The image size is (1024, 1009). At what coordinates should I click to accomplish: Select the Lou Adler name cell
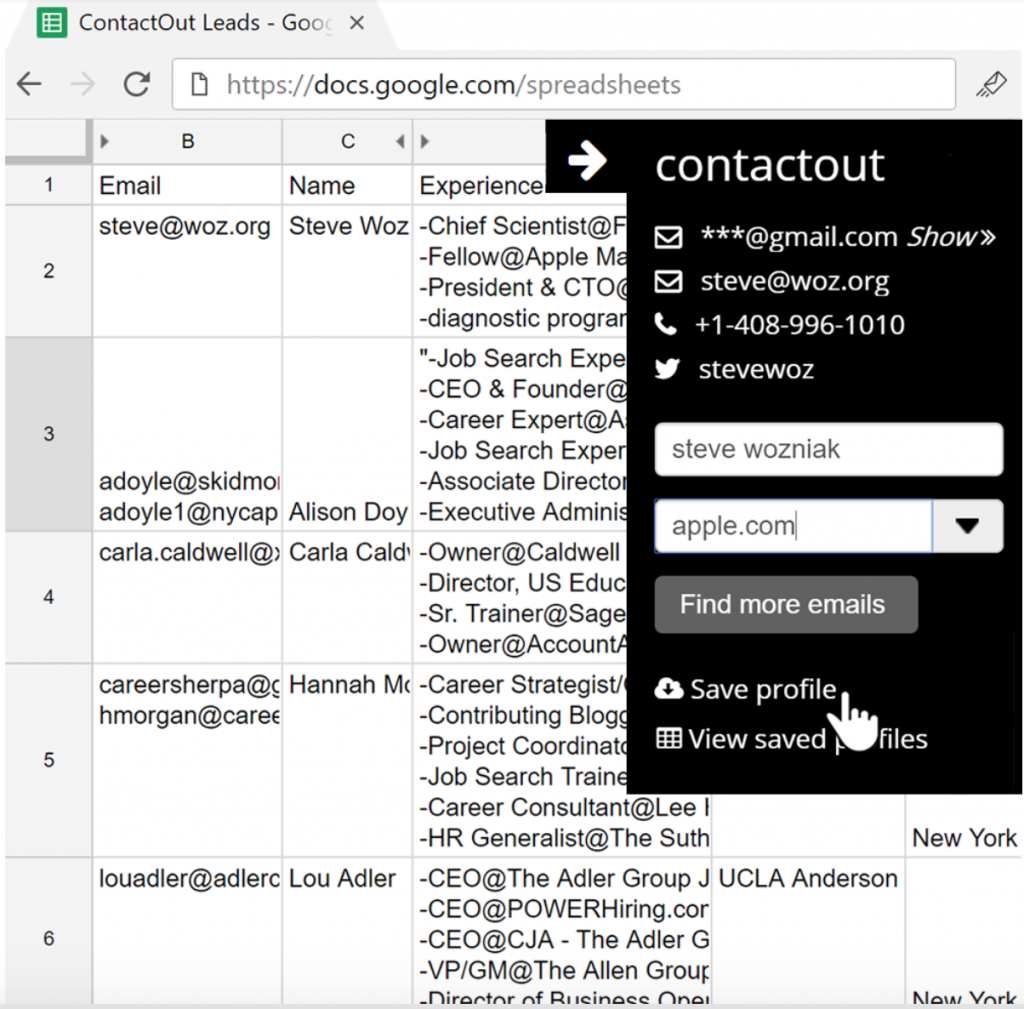tap(347, 932)
